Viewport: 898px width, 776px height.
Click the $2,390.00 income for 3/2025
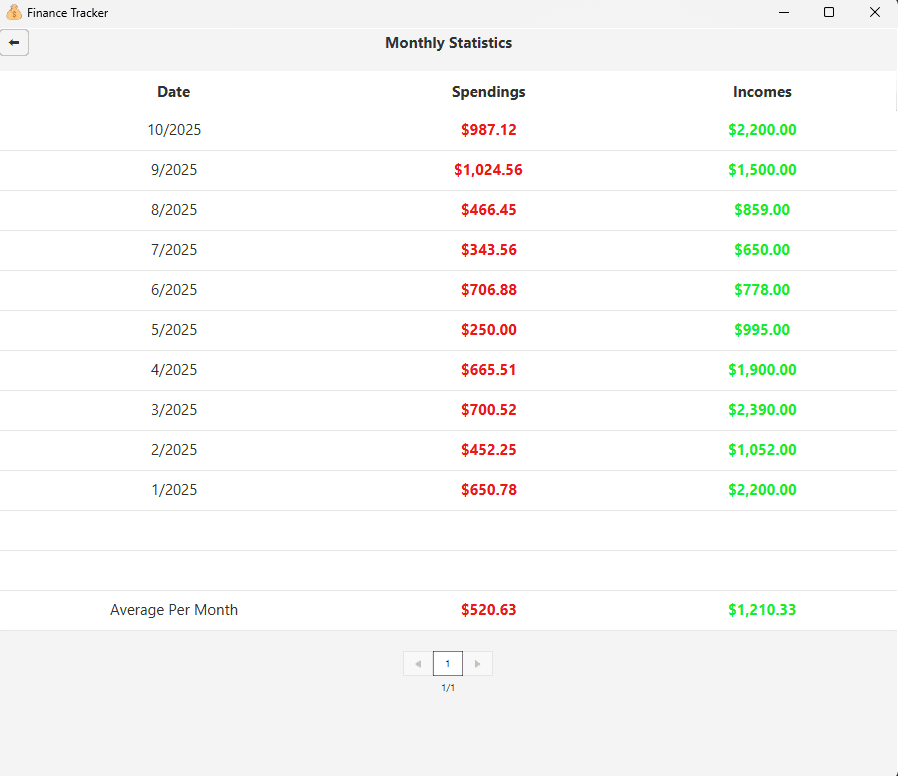point(762,410)
